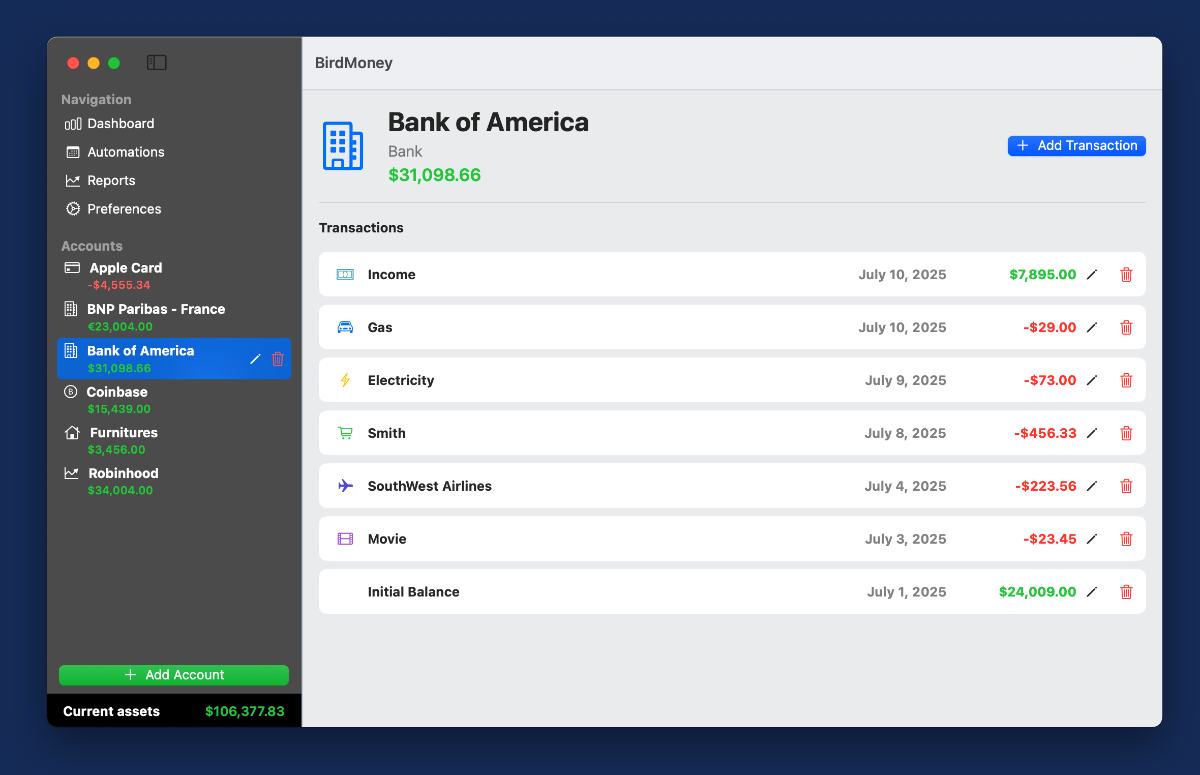This screenshot has width=1200, height=775.
Task: Edit the Bank of America account in sidebar
Action: click(255, 359)
